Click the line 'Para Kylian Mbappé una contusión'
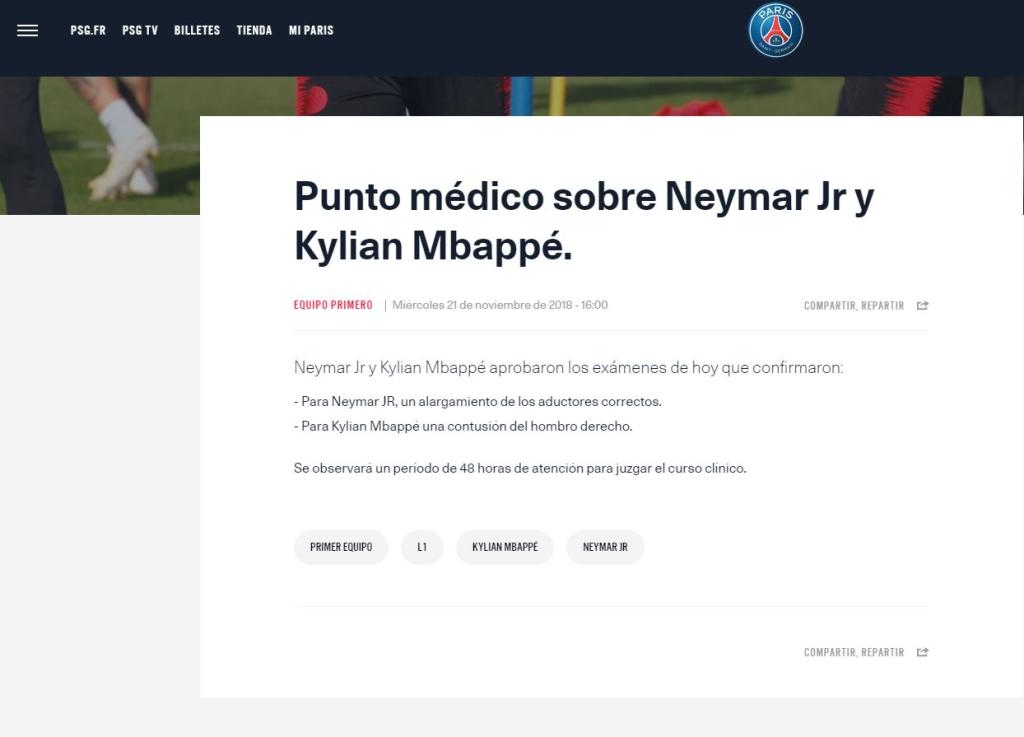 [463, 426]
